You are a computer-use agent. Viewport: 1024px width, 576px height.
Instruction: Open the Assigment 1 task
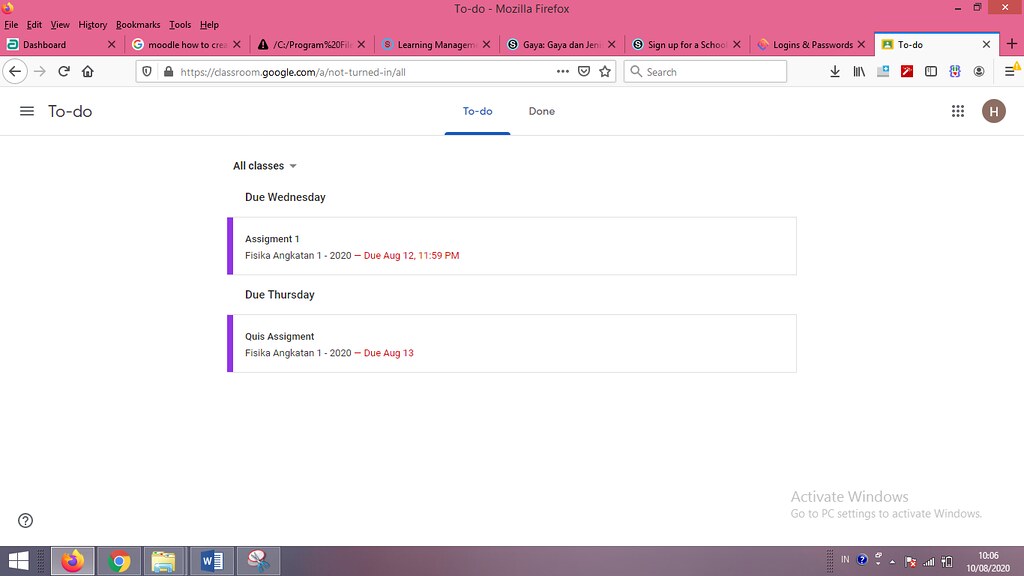tap(511, 246)
